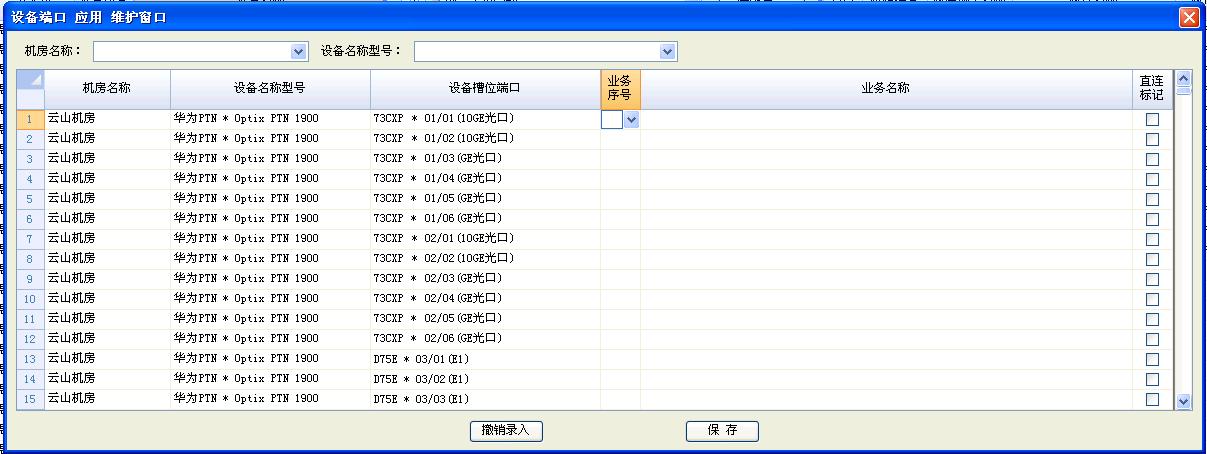Click cell 73CXP * 02/03 (GE光口)
Screen dimensions: 1207x454
pyautogui.click(x=485, y=279)
